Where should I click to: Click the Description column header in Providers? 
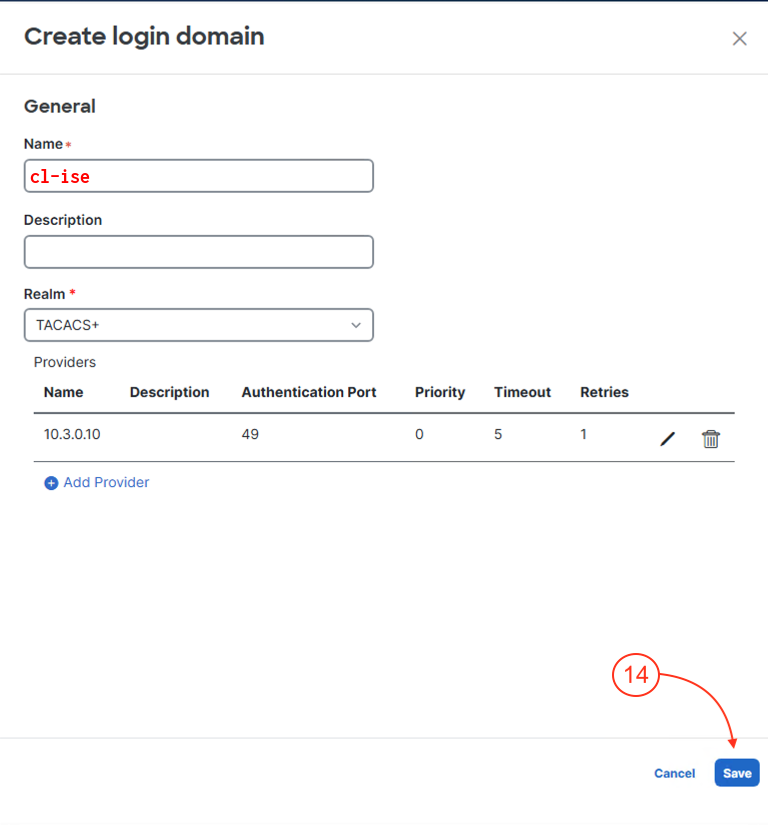pos(169,392)
